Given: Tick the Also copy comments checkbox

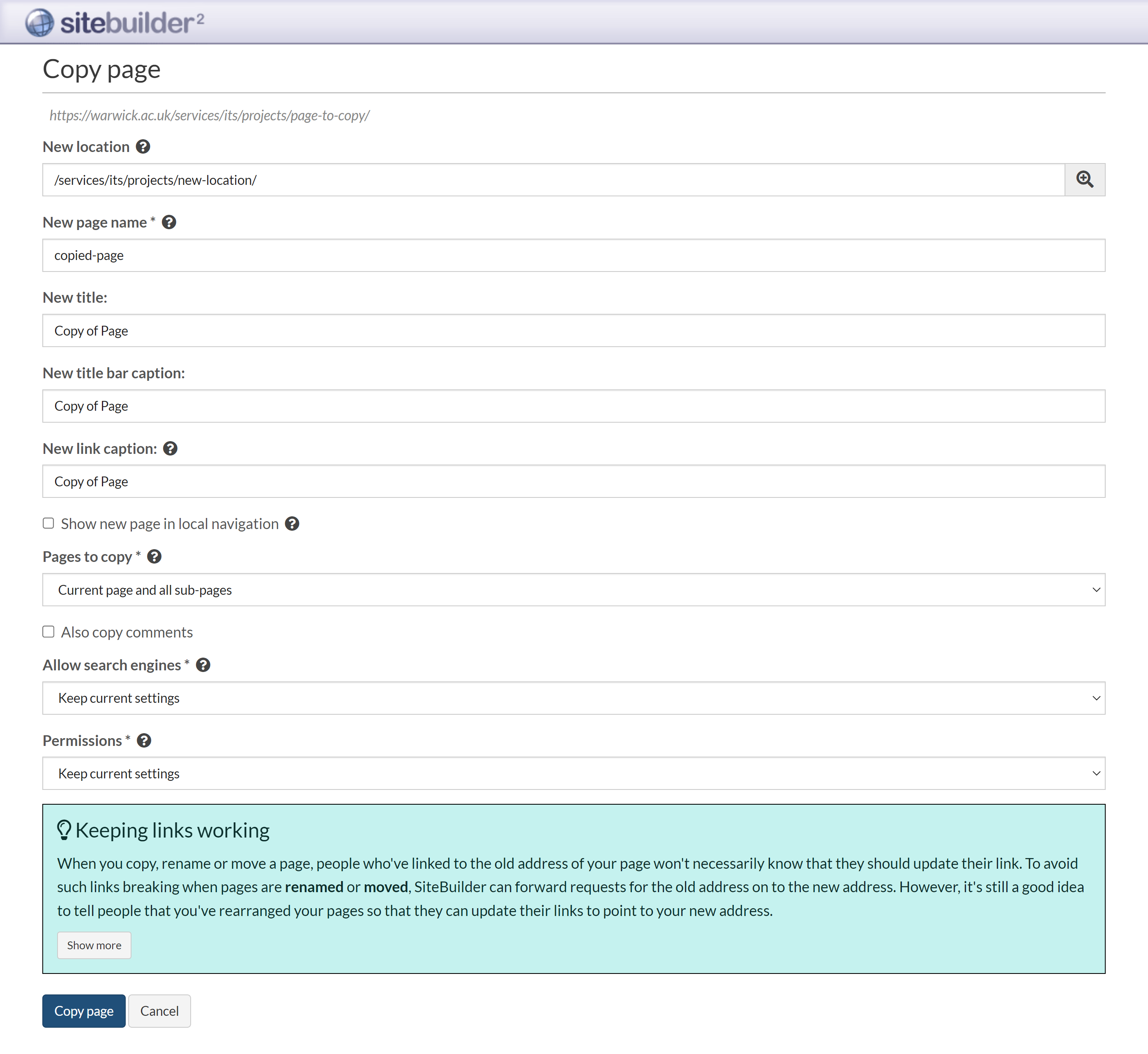Looking at the screenshot, I should pyautogui.click(x=48, y=632).
